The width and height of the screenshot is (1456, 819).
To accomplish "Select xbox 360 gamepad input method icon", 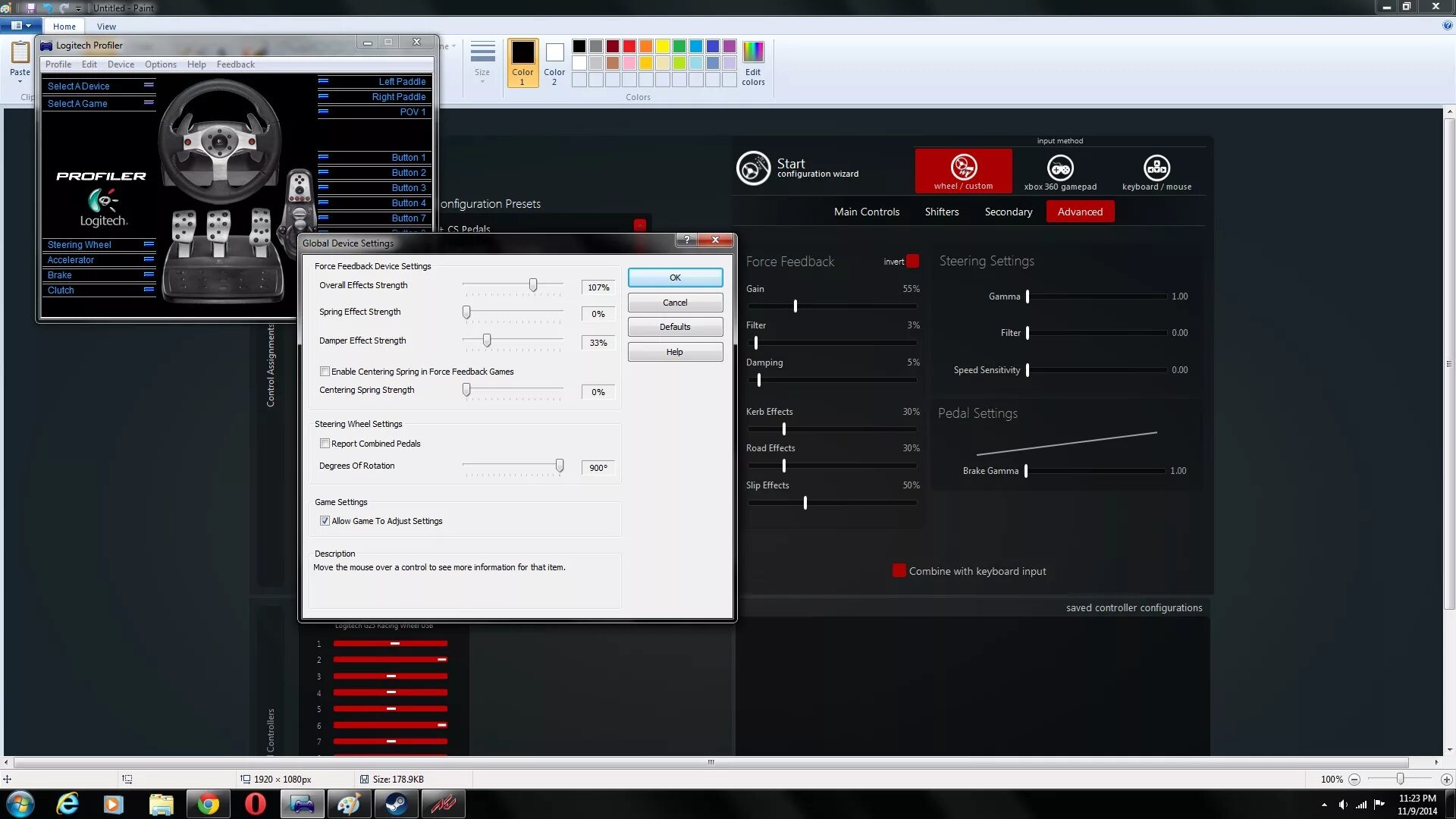I will (x=1059, y=168).
